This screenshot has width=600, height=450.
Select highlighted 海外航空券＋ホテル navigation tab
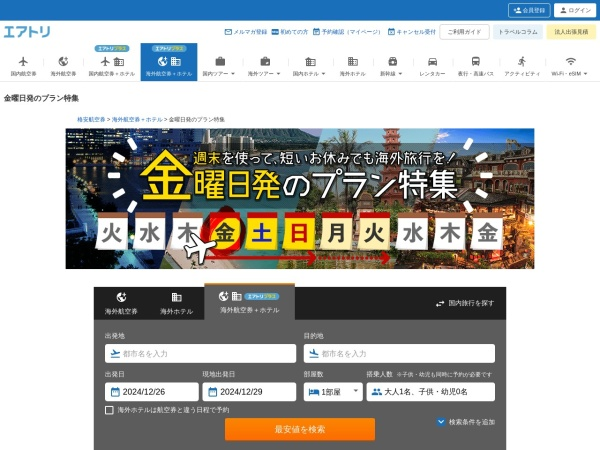(169, 62)
